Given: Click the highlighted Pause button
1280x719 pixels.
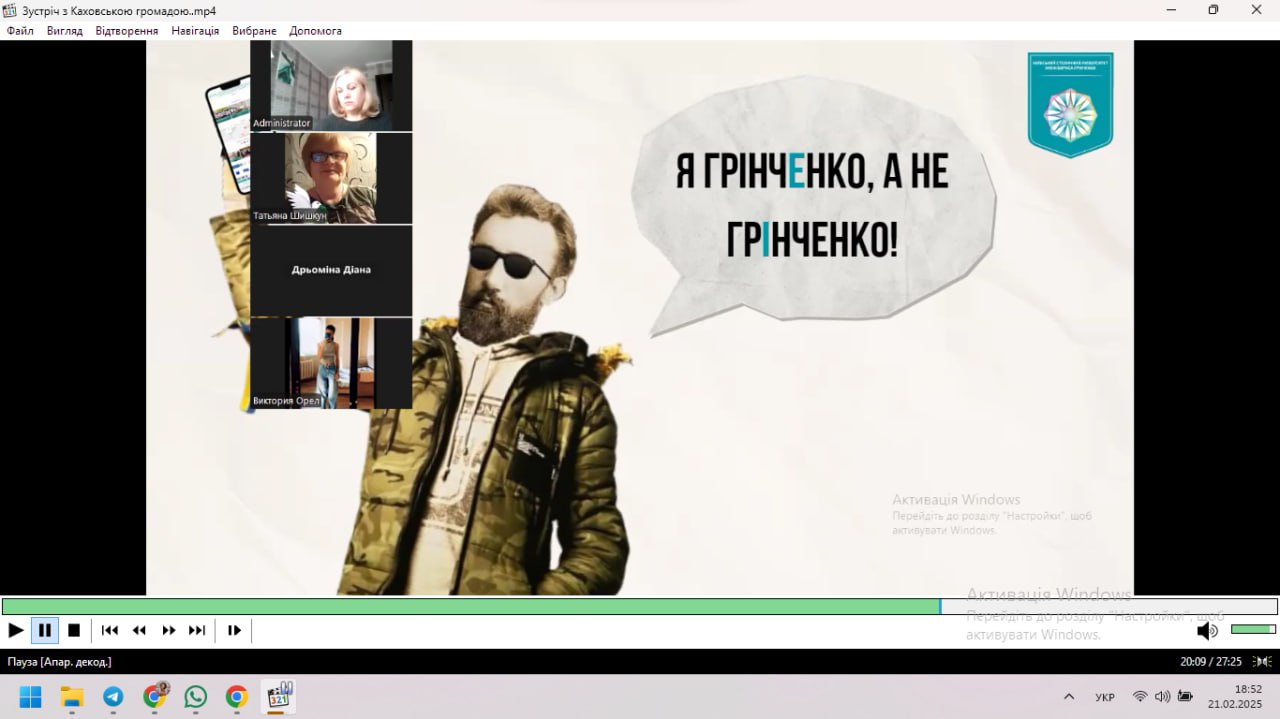Looking at the screenshot, I should point(45,630).
